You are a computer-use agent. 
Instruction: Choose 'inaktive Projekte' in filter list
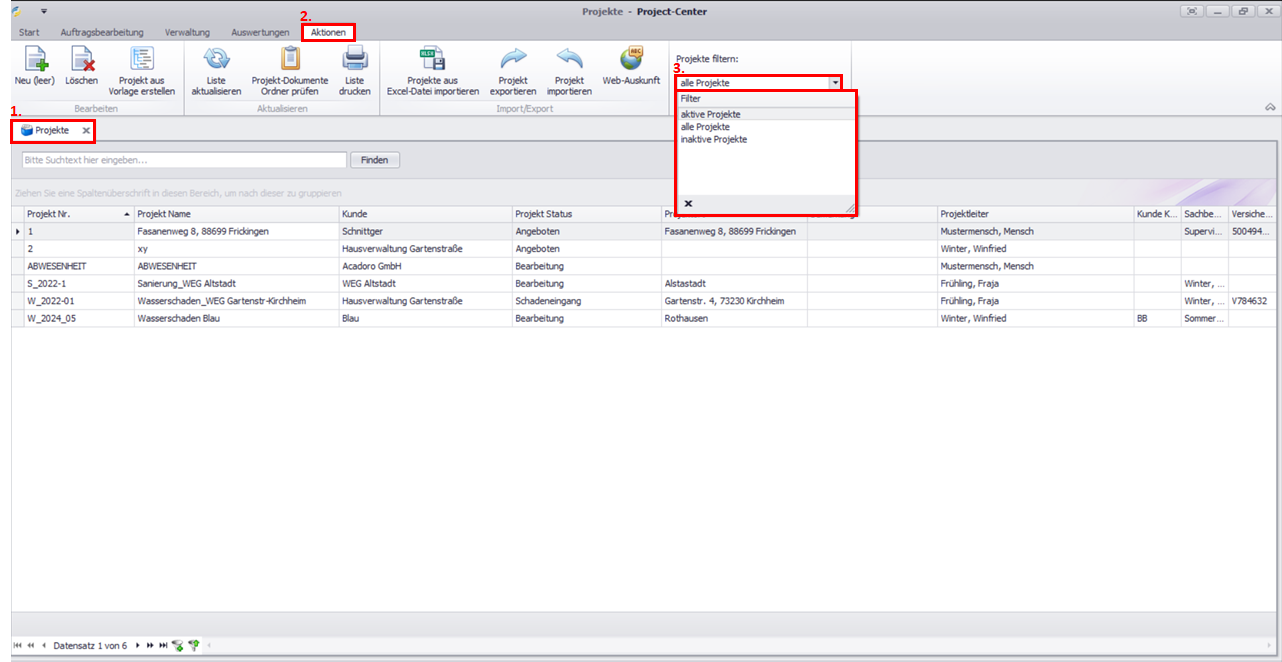tap(714, 140)
